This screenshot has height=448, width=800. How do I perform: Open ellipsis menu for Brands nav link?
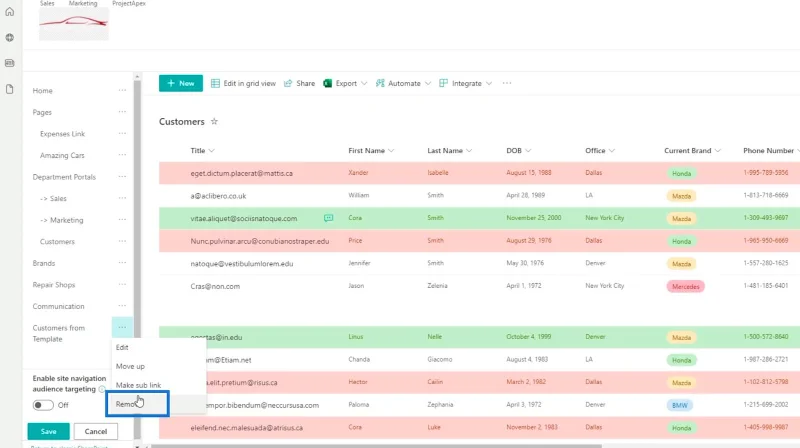pos(122,263)
